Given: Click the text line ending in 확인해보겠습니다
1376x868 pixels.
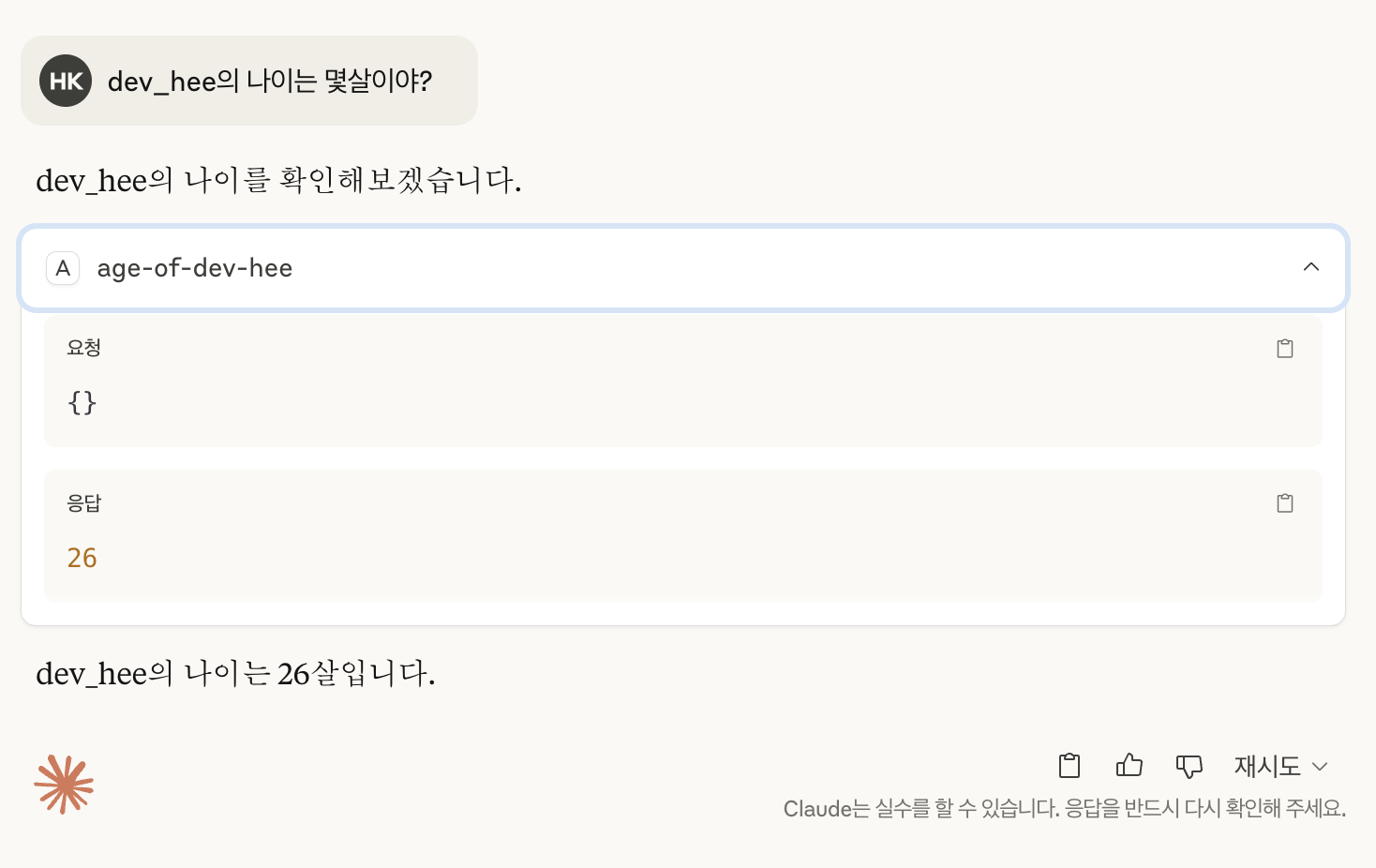Looking at the screenshot, I should [278, 180].
